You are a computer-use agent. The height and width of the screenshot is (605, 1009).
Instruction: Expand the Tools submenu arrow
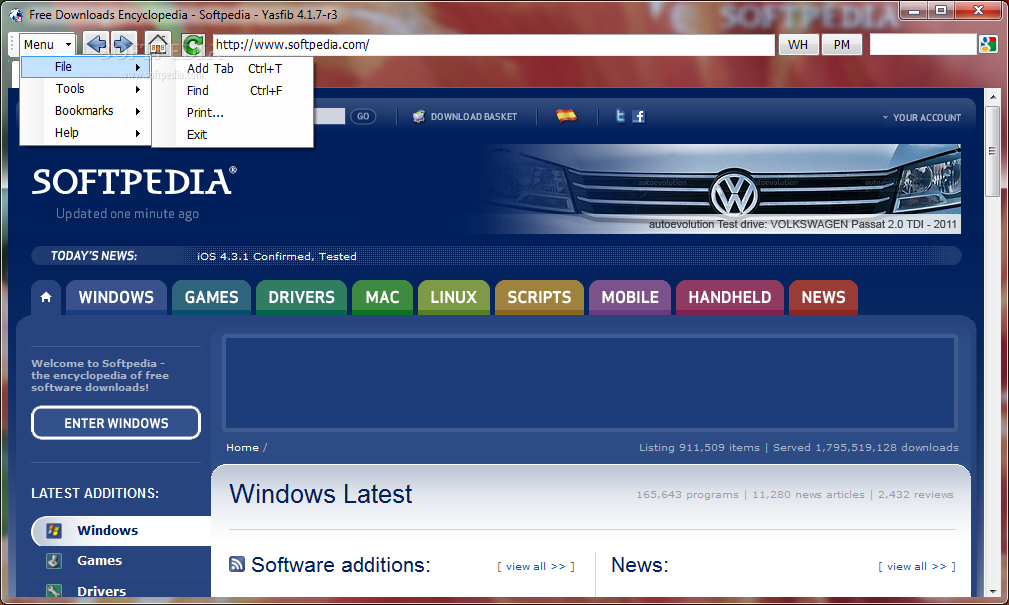(x=138, y=89)
